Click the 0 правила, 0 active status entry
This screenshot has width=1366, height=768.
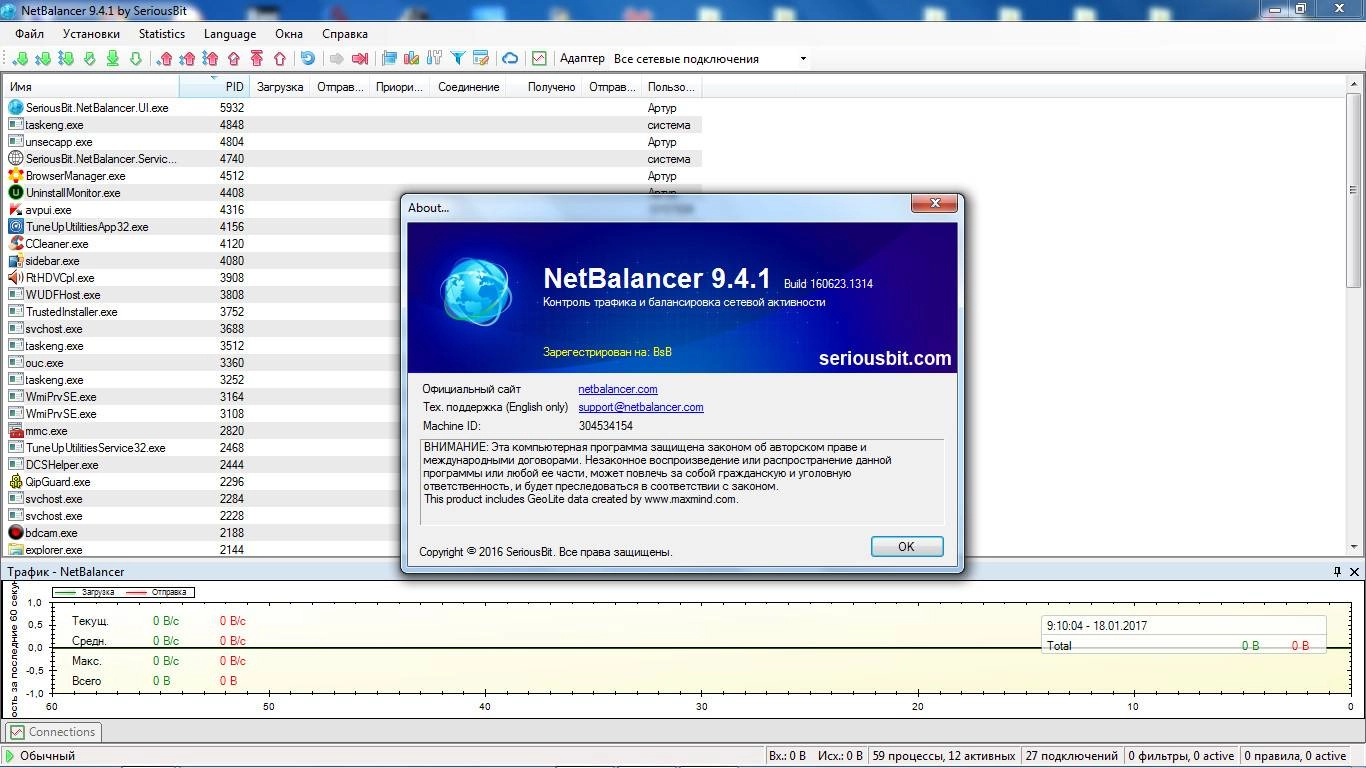pyautogui.click(x=1295, y=756)
